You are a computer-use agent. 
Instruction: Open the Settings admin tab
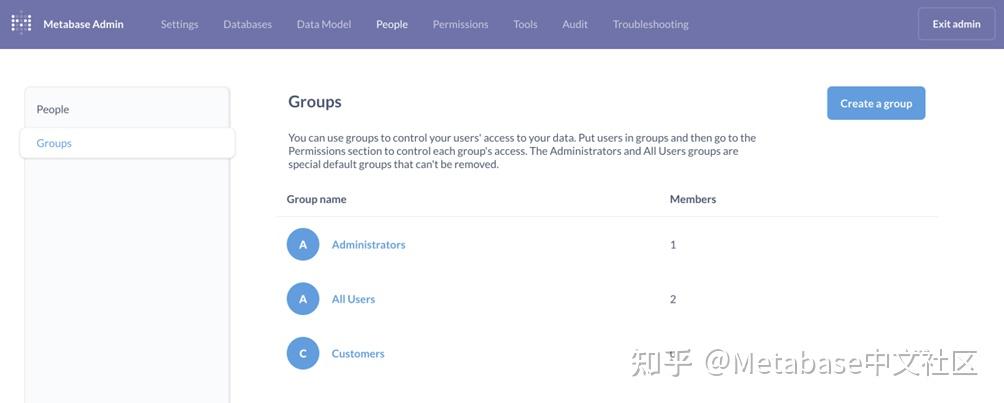179,24
